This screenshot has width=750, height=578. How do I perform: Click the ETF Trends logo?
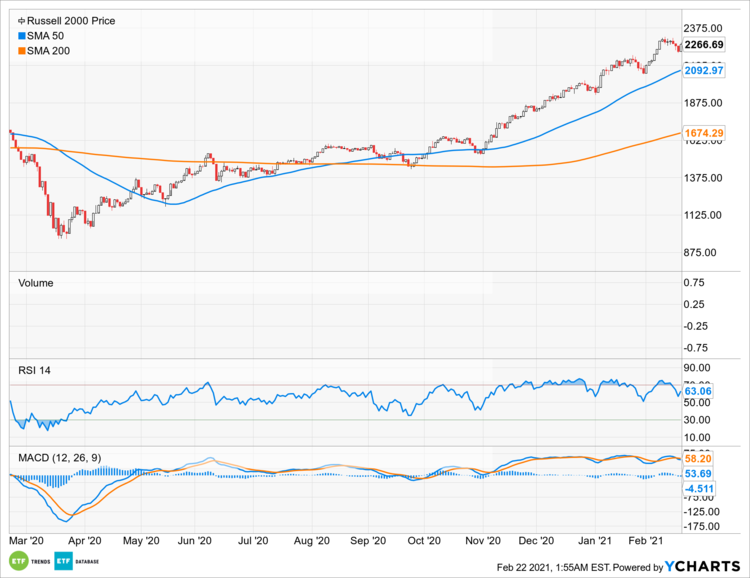click(30, 559)
